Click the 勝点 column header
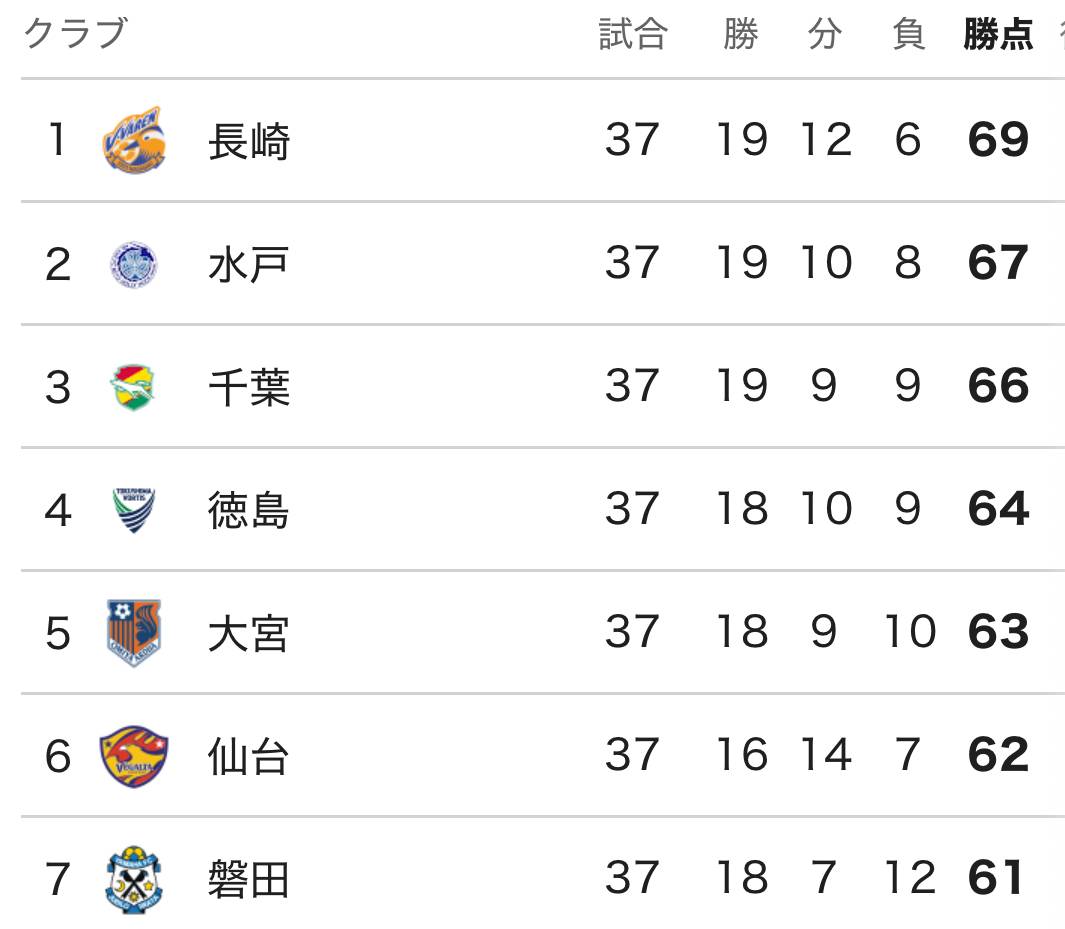Viewport: 1065px width, 929px height. coord(998,35)
